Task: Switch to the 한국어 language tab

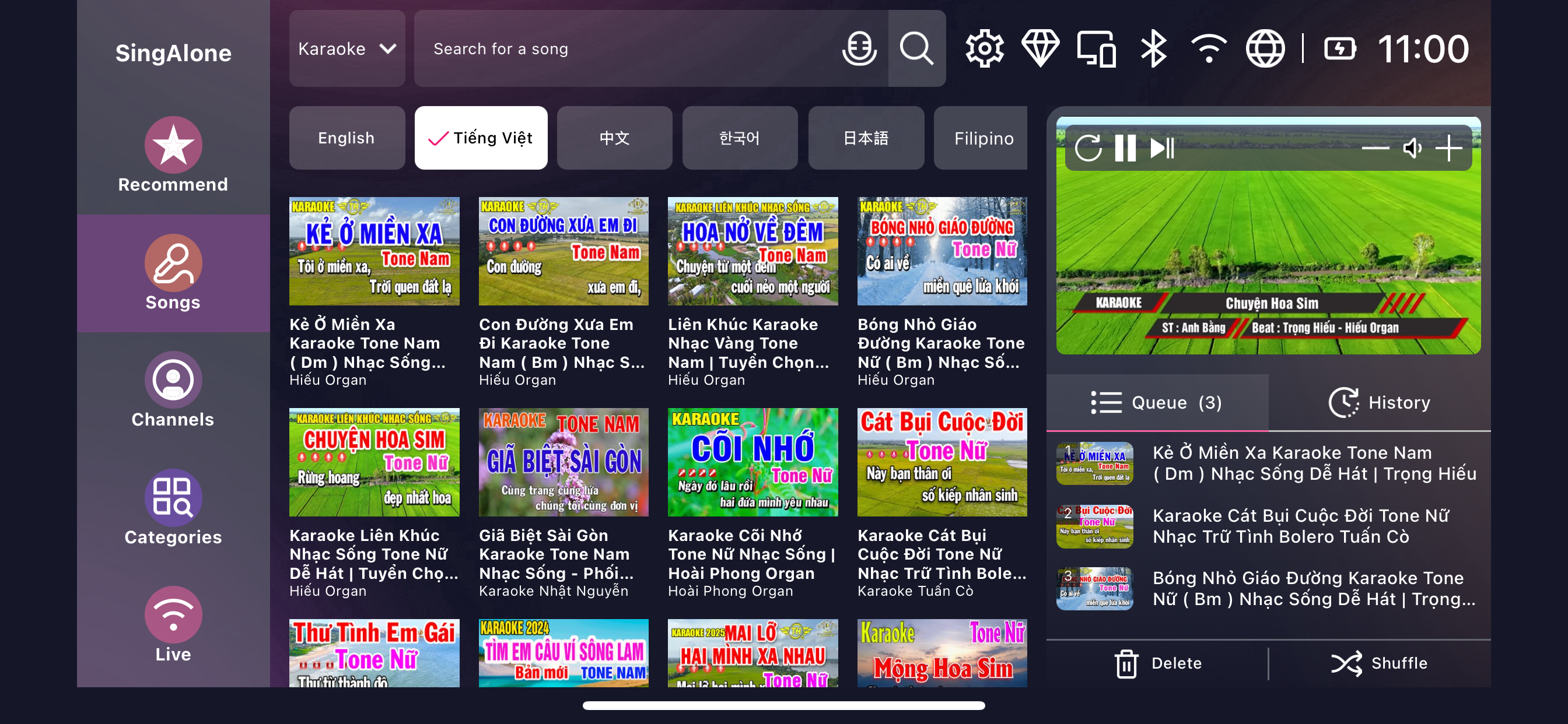Action: click(740, 138)
